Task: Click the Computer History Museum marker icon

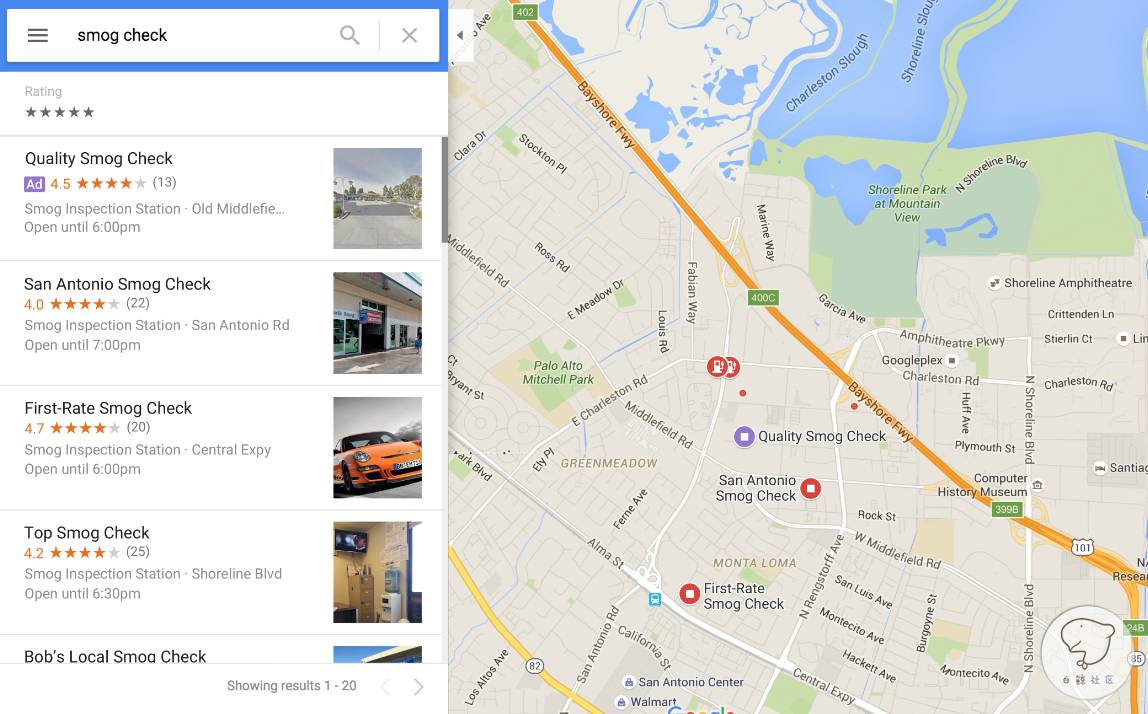Action: pyautogui.click(x=1037, y=485)
